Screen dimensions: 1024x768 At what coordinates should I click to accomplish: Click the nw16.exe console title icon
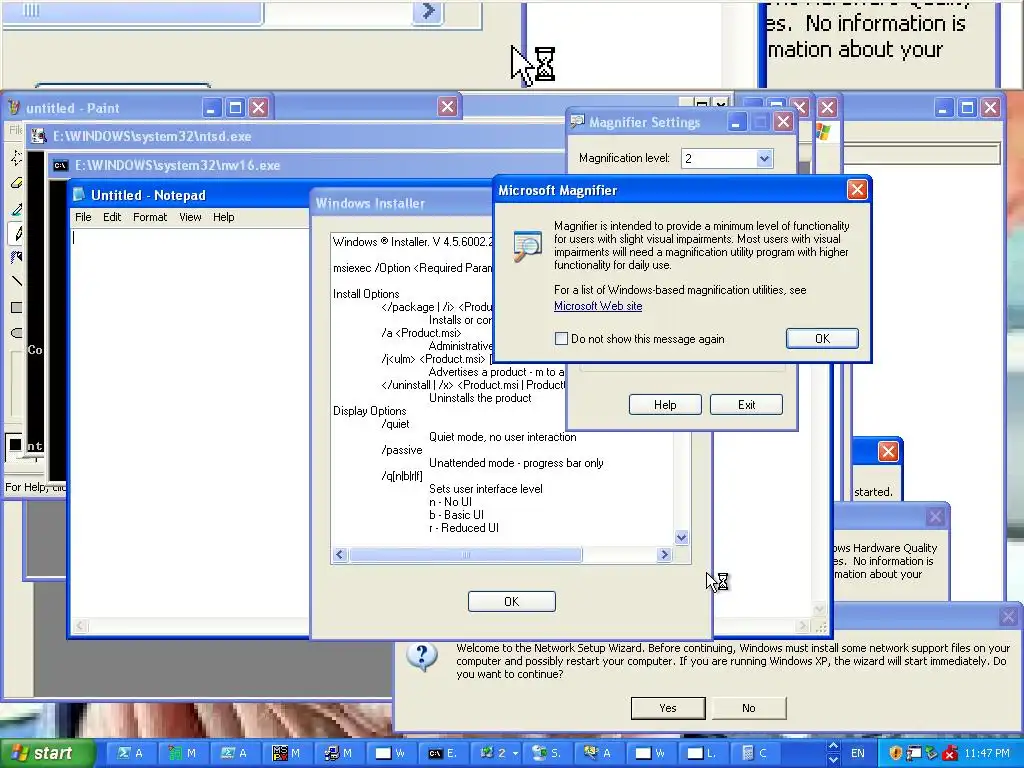60,165
